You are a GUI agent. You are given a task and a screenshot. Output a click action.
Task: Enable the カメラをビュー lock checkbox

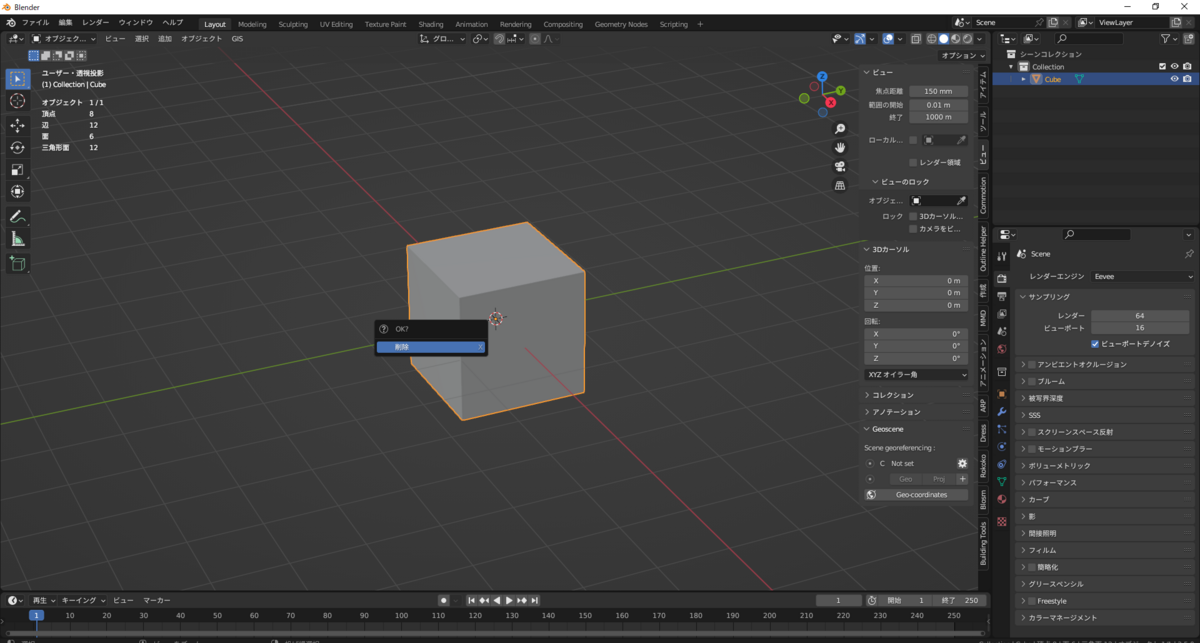tap(913, 229)
